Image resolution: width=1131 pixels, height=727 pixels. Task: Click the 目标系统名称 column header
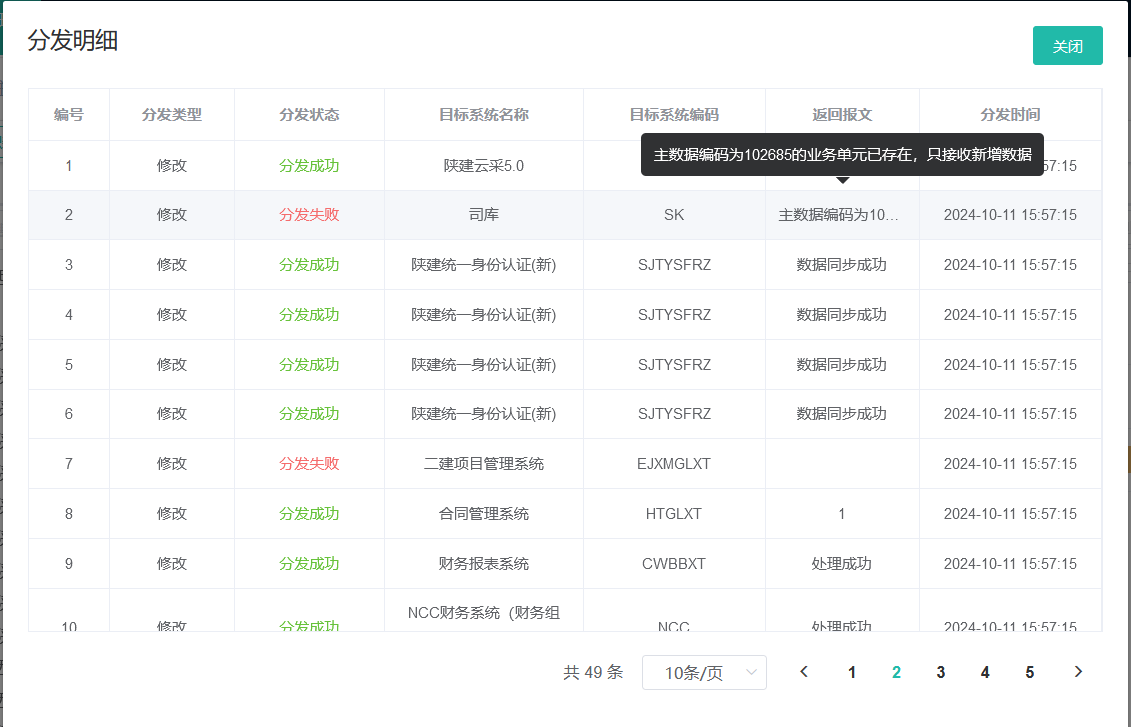484,115
